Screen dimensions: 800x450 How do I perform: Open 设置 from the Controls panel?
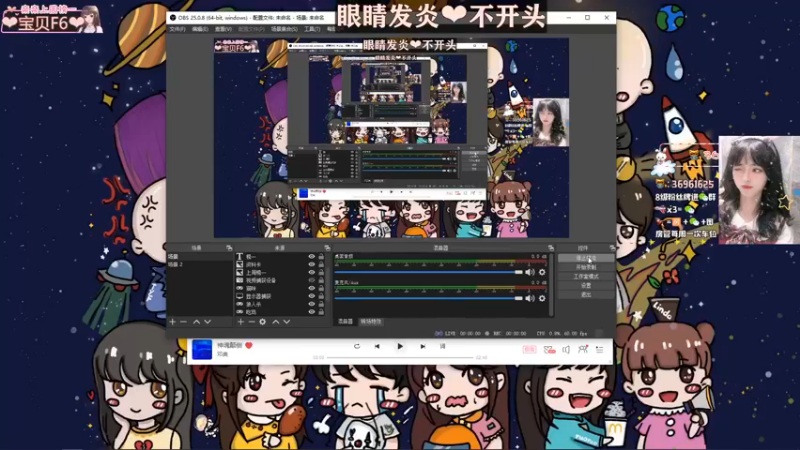[x=586, y=286]
